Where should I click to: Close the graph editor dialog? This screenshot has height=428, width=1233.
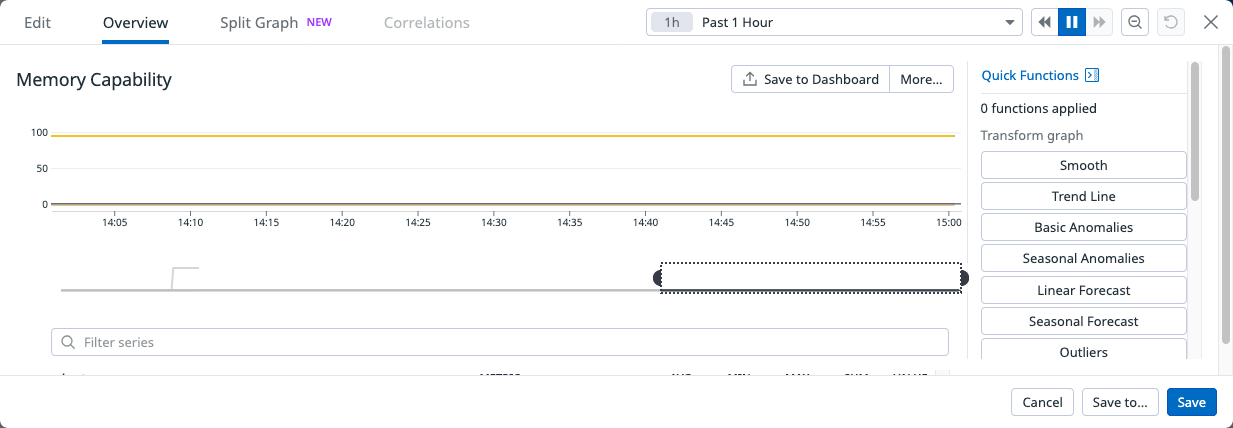(1210, 22)
